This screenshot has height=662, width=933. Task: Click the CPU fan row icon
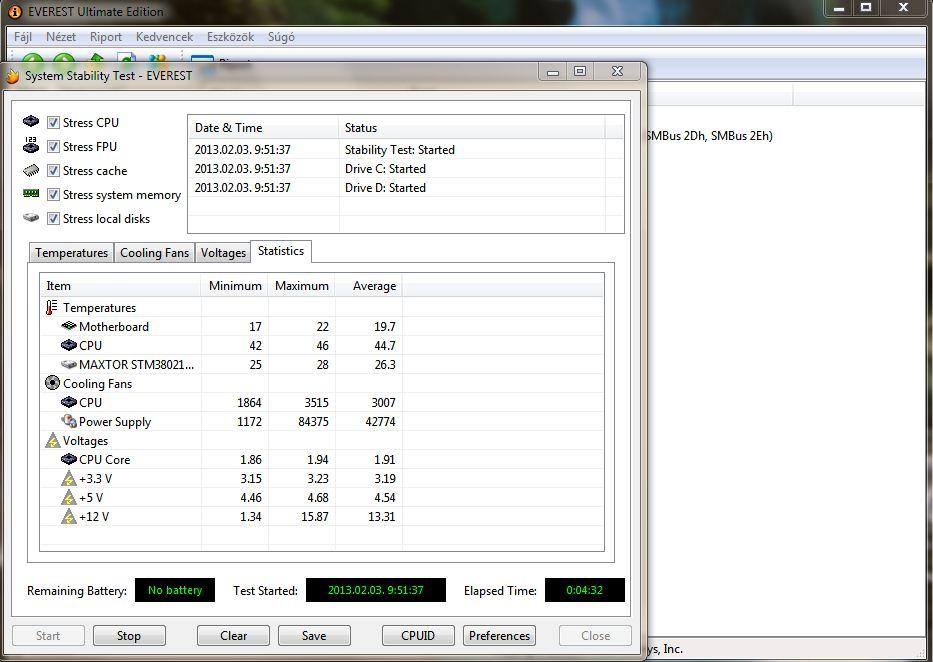tap(69, 402)
